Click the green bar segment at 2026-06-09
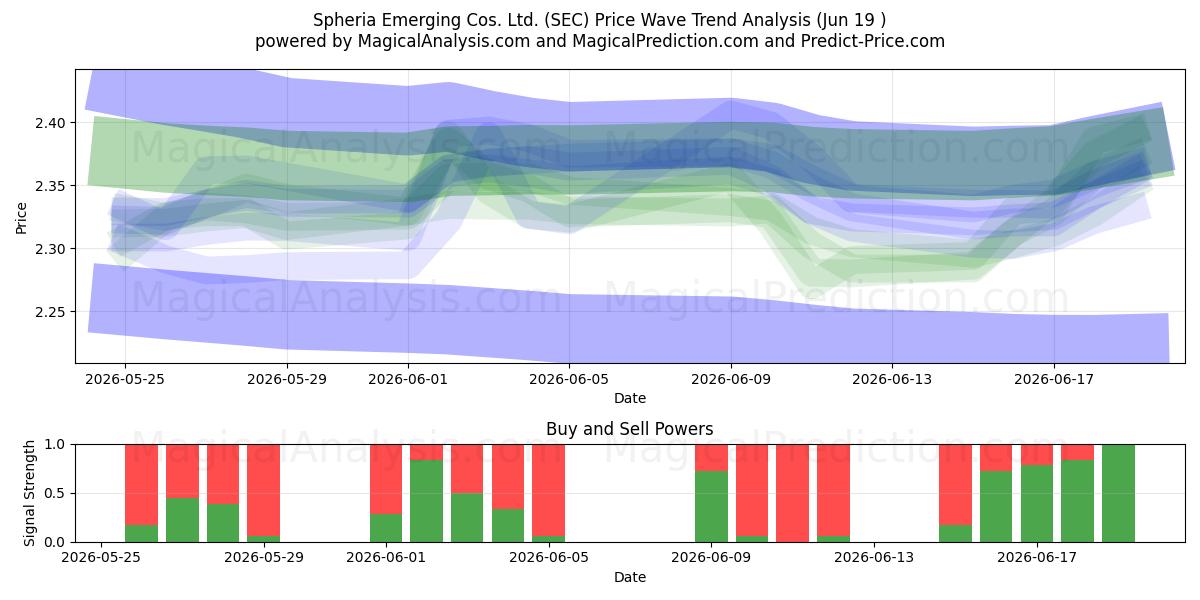1200x600 pixels. tap(711, 507)
